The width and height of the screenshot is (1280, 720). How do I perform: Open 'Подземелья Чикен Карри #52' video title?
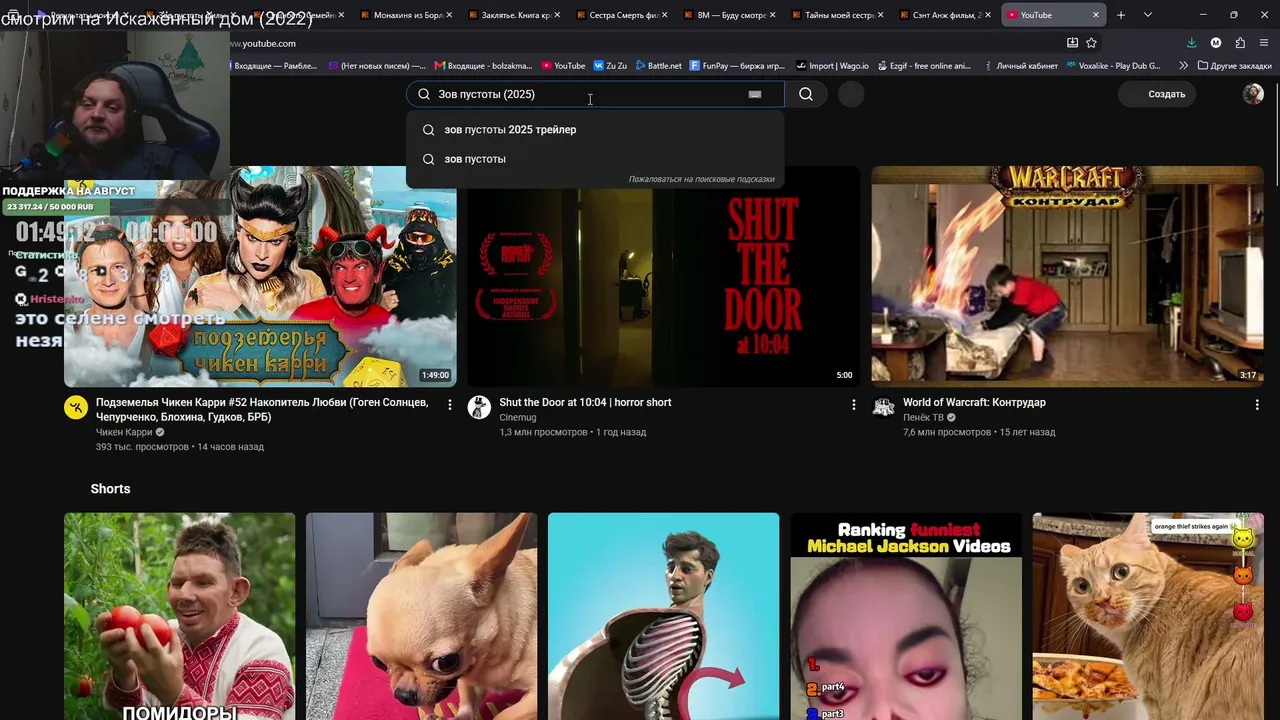[262, 409]
